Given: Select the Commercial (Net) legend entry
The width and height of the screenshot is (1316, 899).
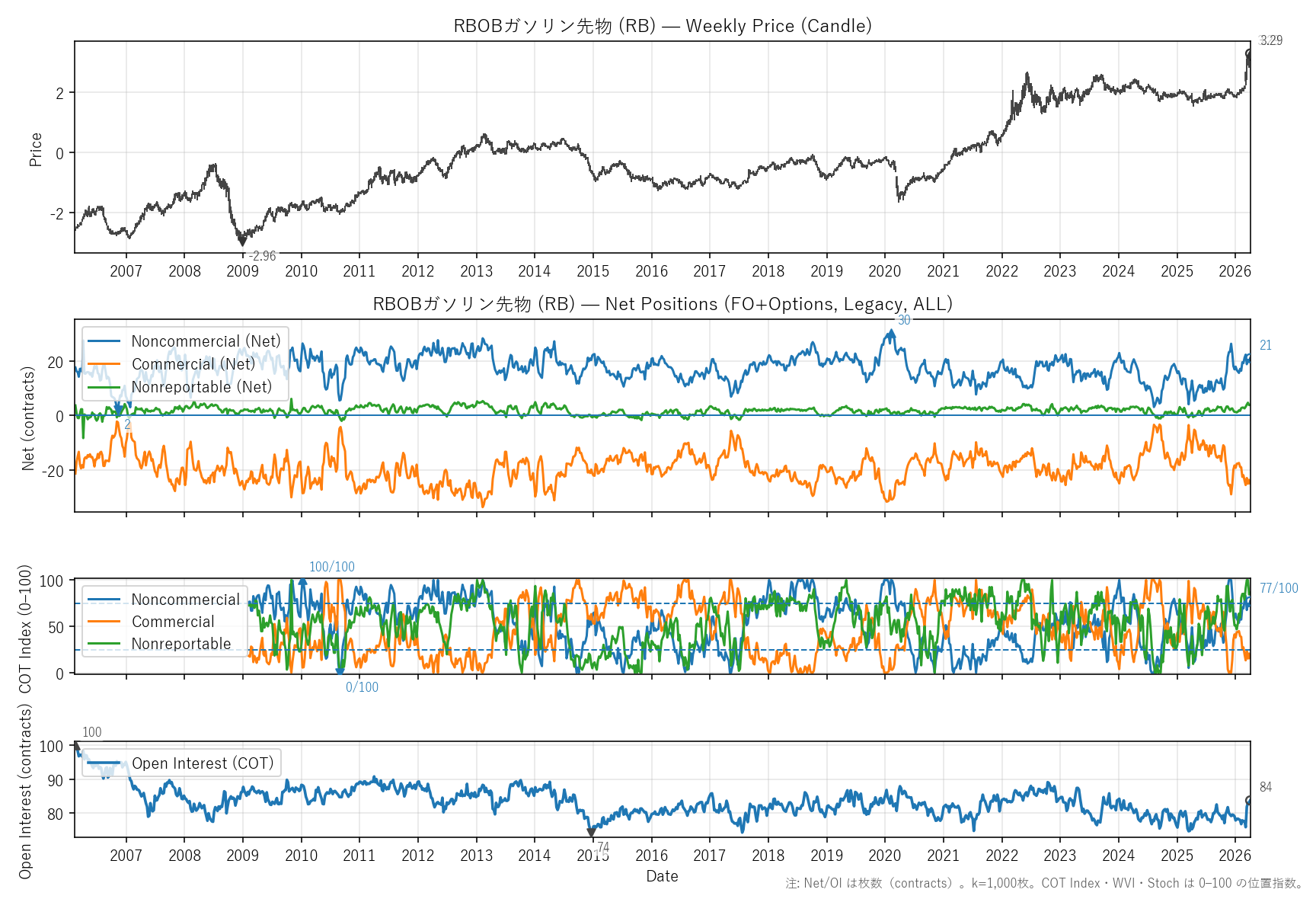Looking at the screenshot, I should 193,364.
